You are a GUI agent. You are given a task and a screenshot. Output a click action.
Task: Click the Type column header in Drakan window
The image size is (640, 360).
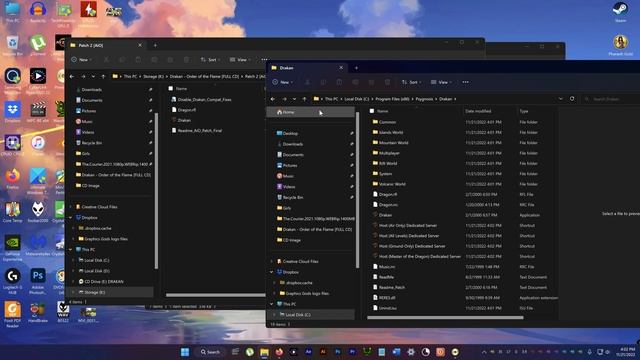[524, 111]
